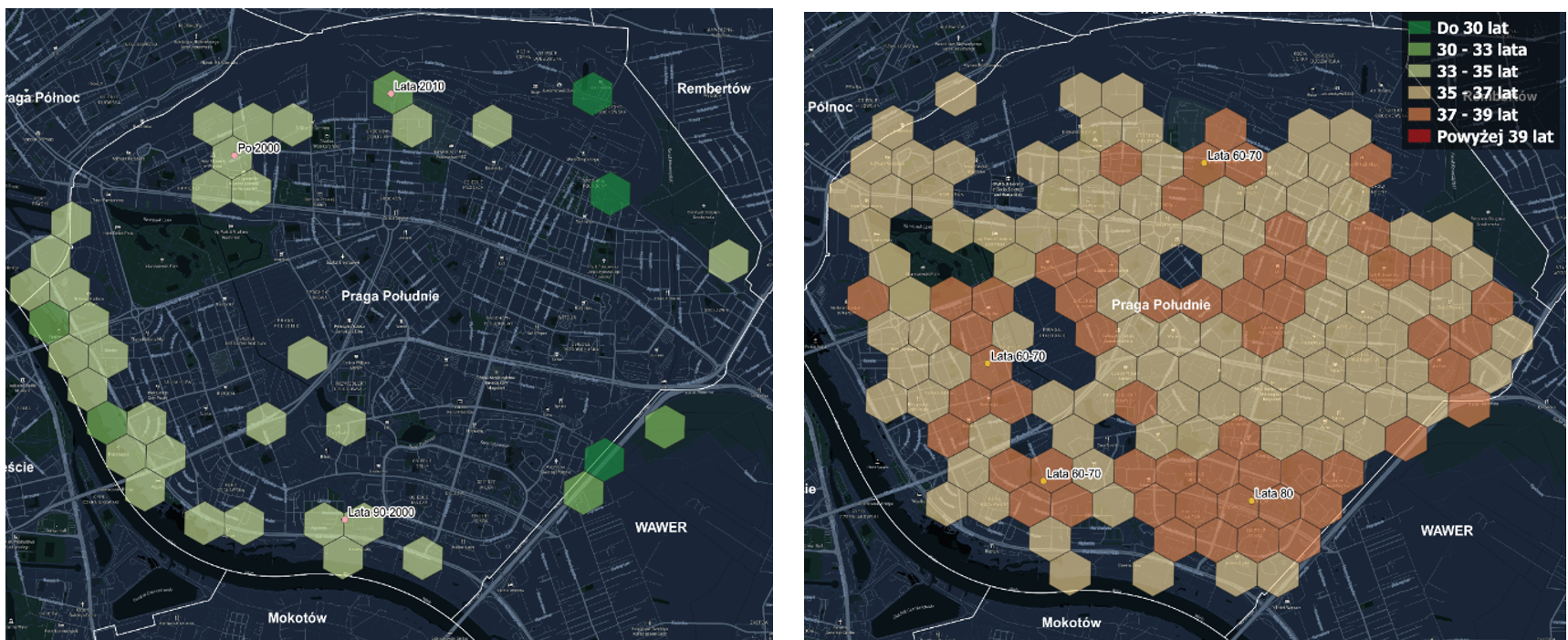
Task: Click the yellow marker at leftmost Lata 60-70
Action: click(988, 363)
